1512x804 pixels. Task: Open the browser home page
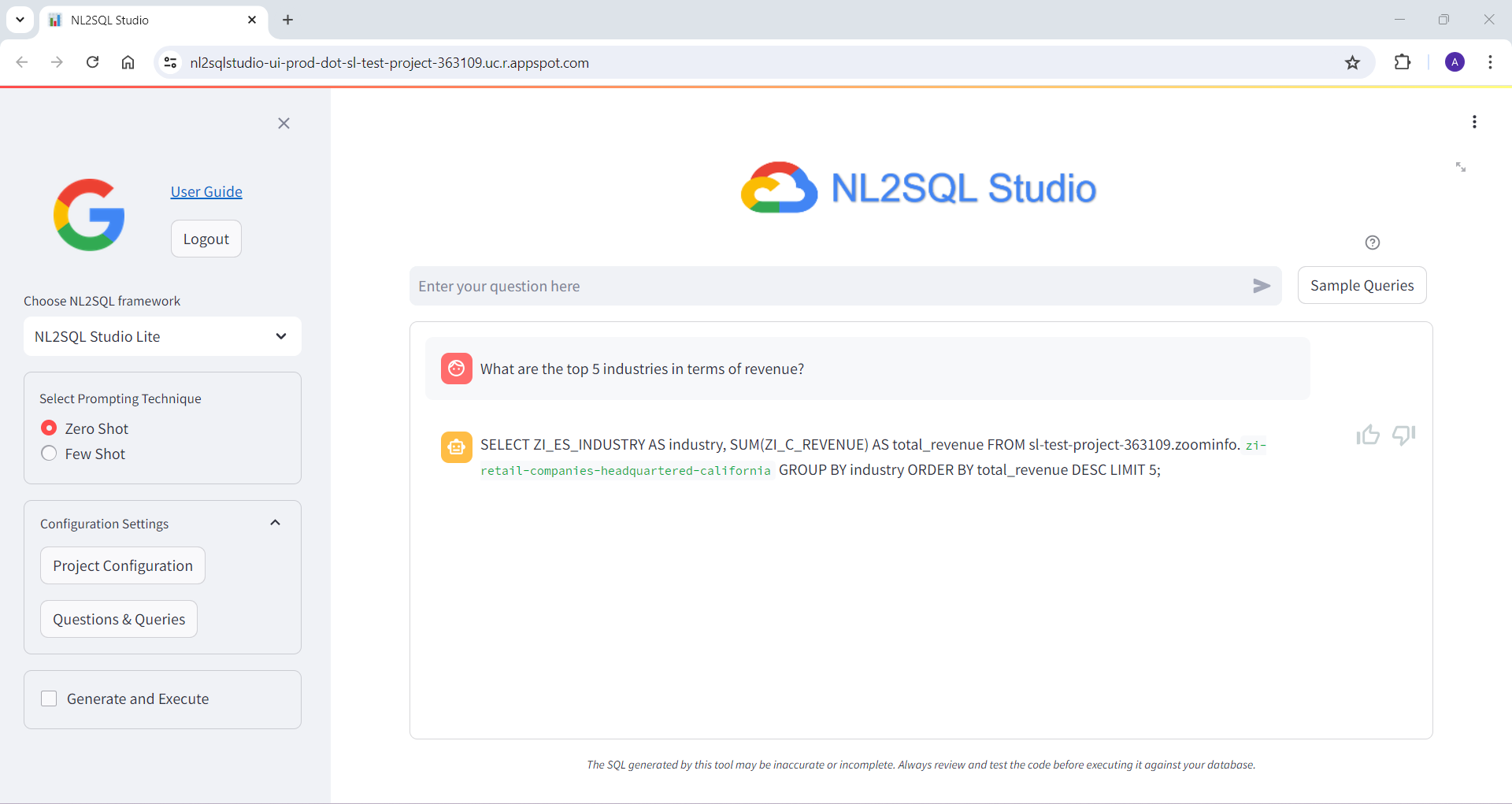(128, 62)
